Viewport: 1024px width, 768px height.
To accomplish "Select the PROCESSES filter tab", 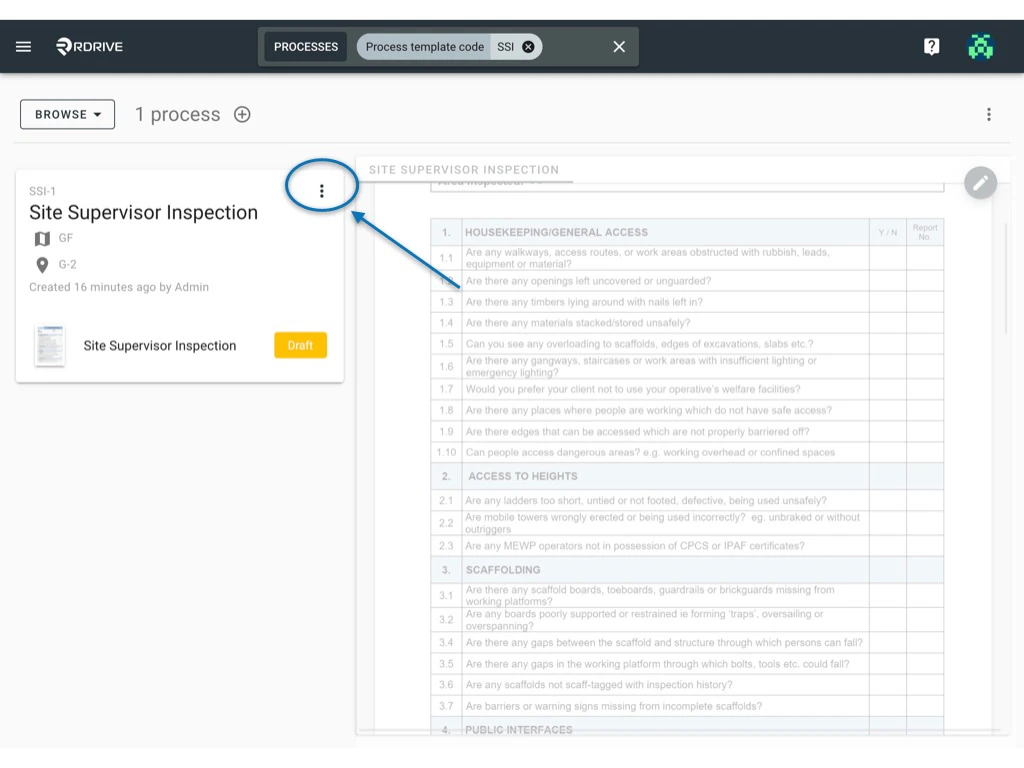I will [305, 46].
